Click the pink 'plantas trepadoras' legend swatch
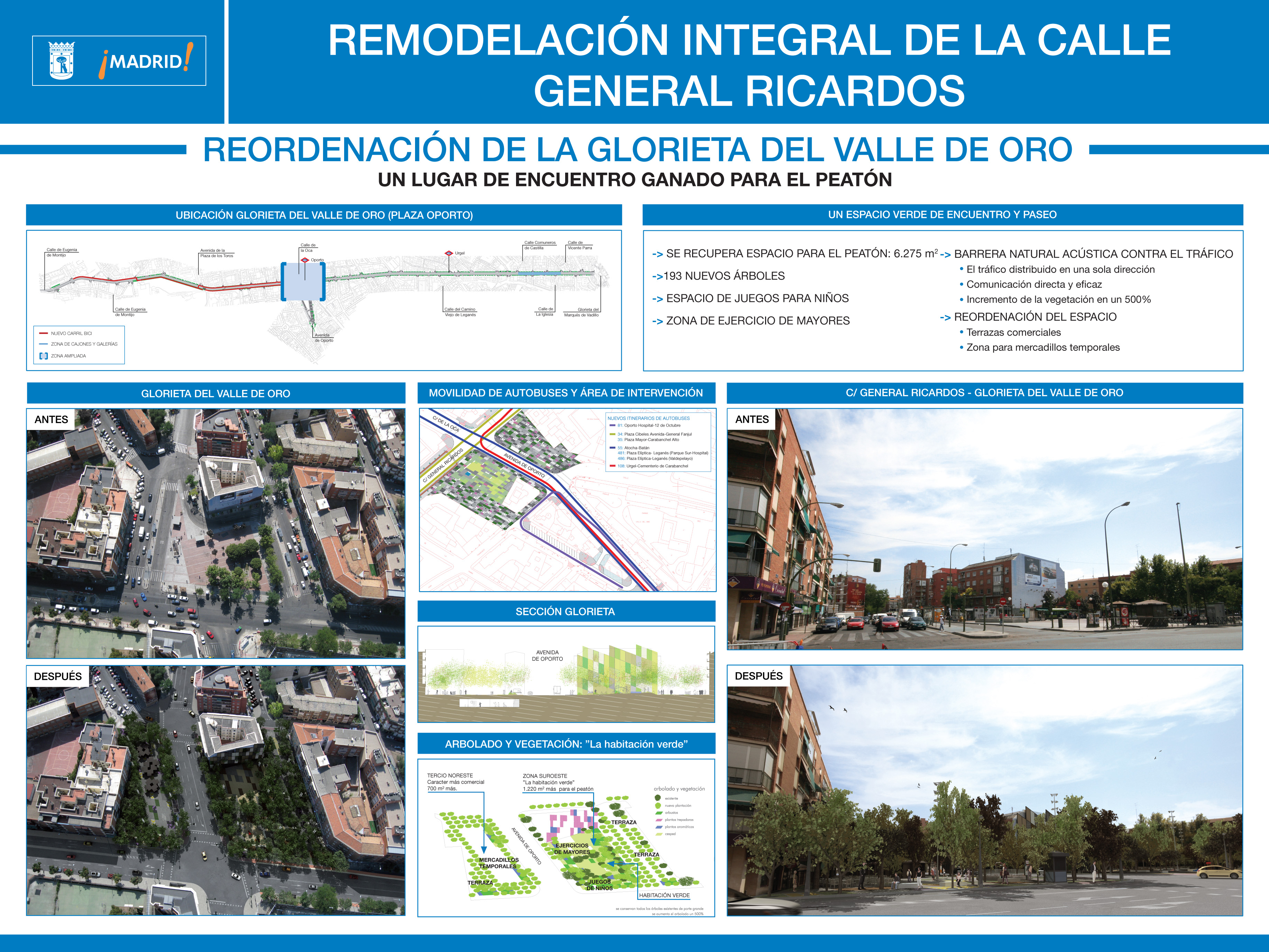The width and height of the screenshot is (1269, 952). 659,820
